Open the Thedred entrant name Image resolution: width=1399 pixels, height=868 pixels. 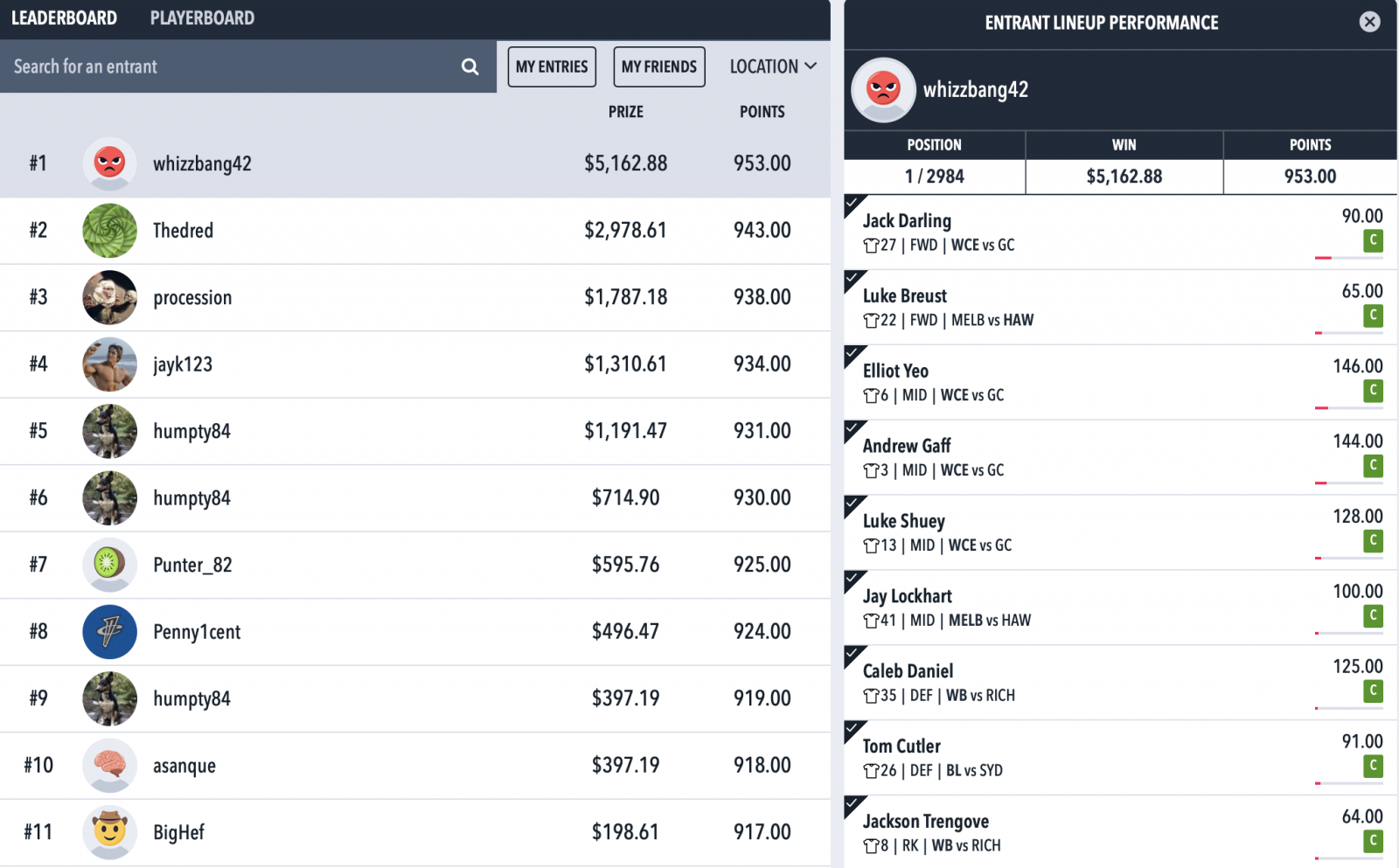tap(183, 231)
